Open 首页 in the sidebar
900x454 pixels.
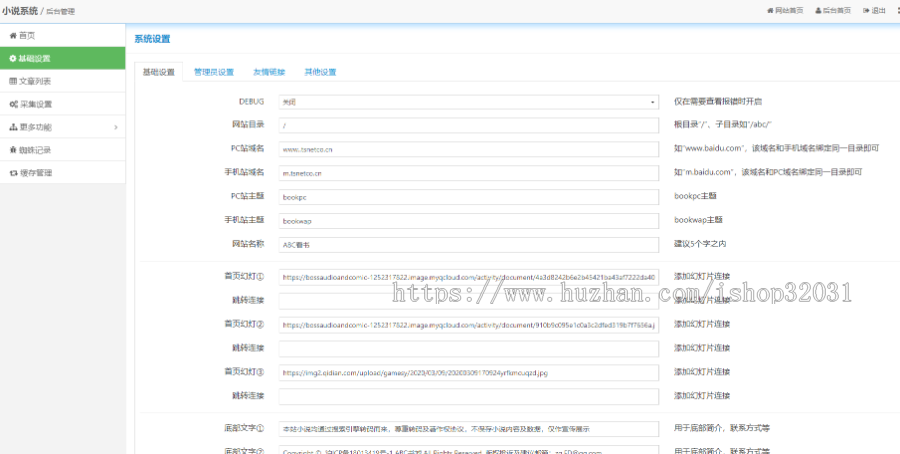[x=63, y=36]
